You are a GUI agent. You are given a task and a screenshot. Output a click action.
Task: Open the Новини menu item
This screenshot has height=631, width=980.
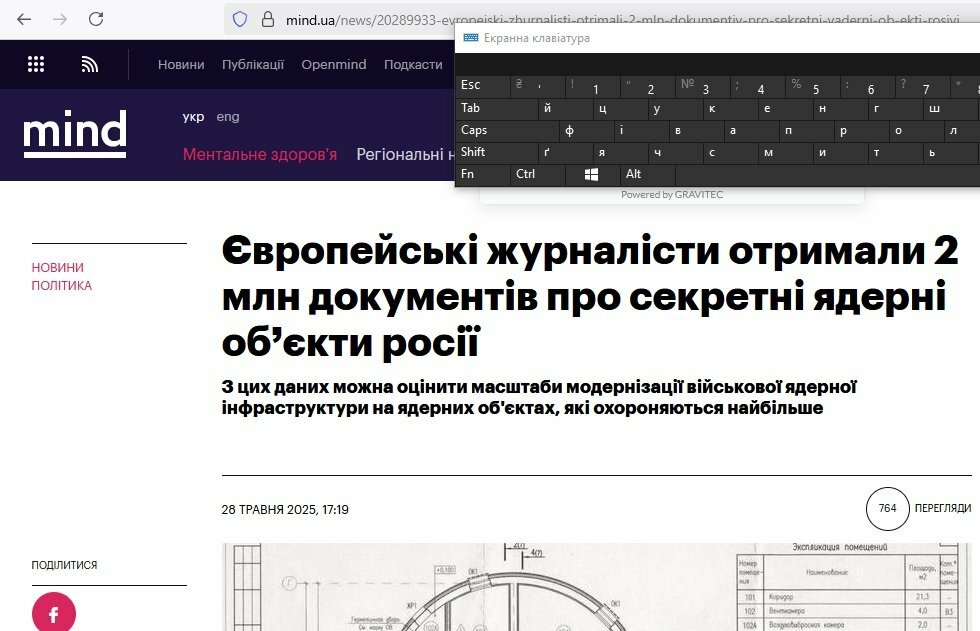click(181, 64)
